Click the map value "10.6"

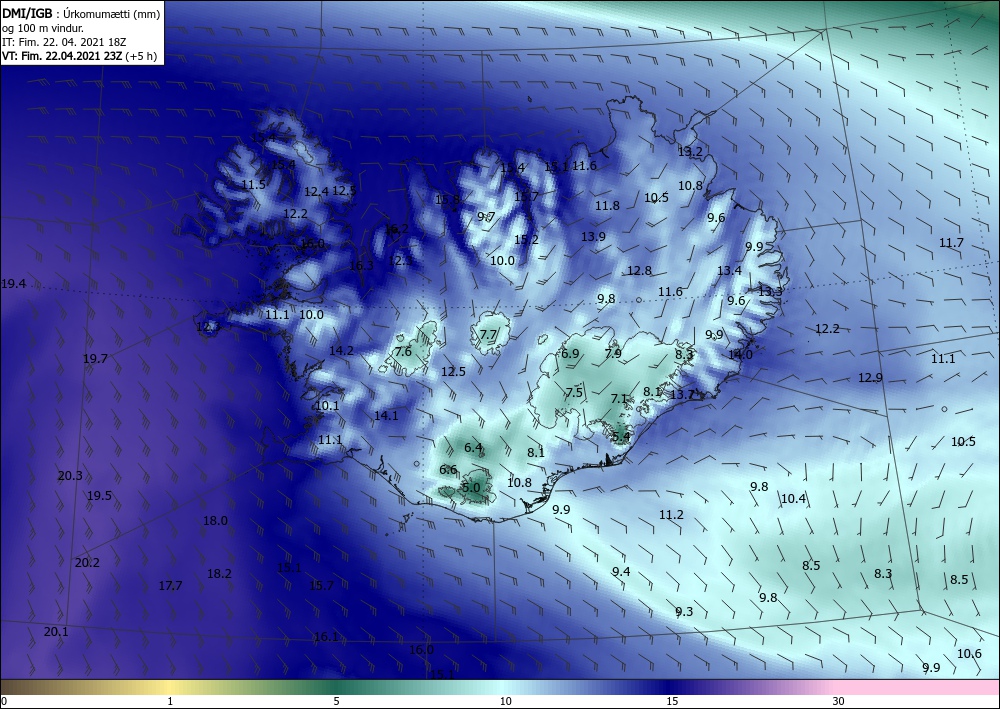coord(969,654)
